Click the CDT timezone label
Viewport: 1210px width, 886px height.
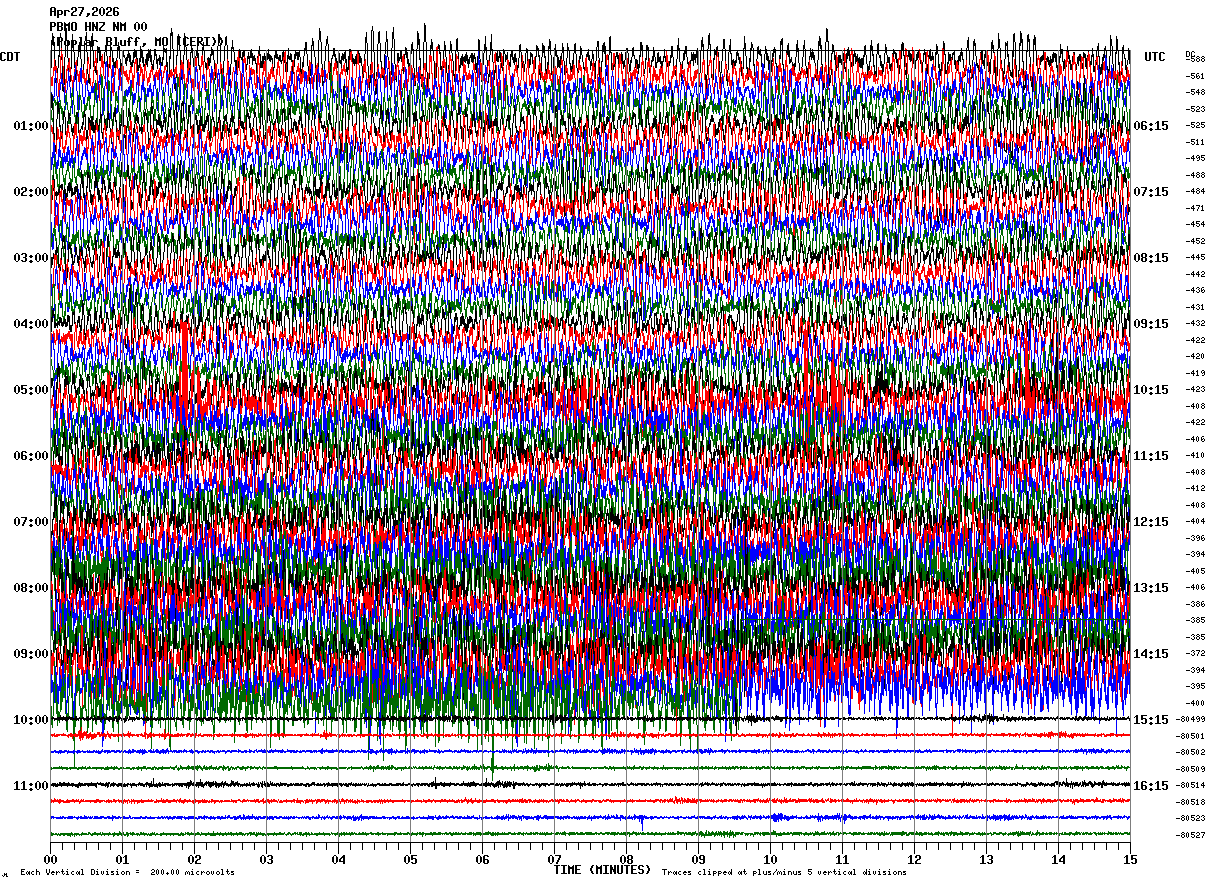click(x=10, y=57)
